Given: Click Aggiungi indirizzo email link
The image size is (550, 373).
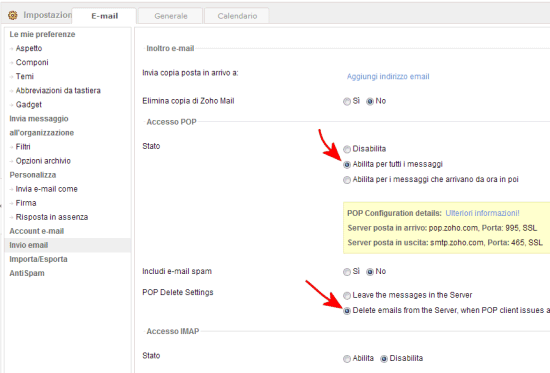Looking at the screenshot, I should [x=388, y=76].
